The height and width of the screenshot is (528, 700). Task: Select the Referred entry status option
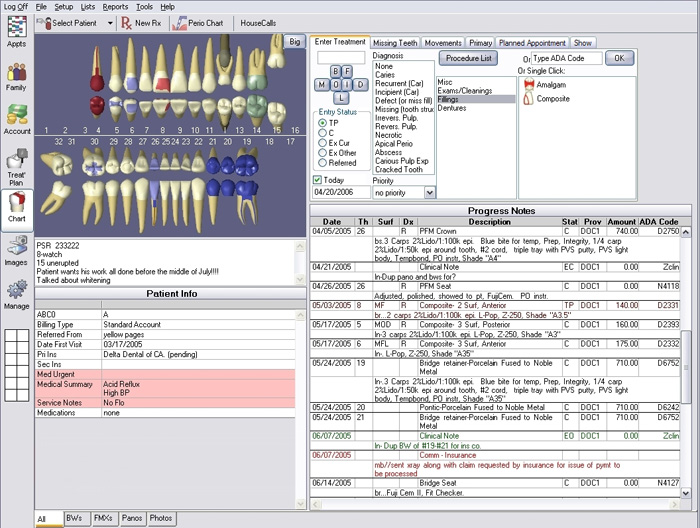[x=322, y=162]
